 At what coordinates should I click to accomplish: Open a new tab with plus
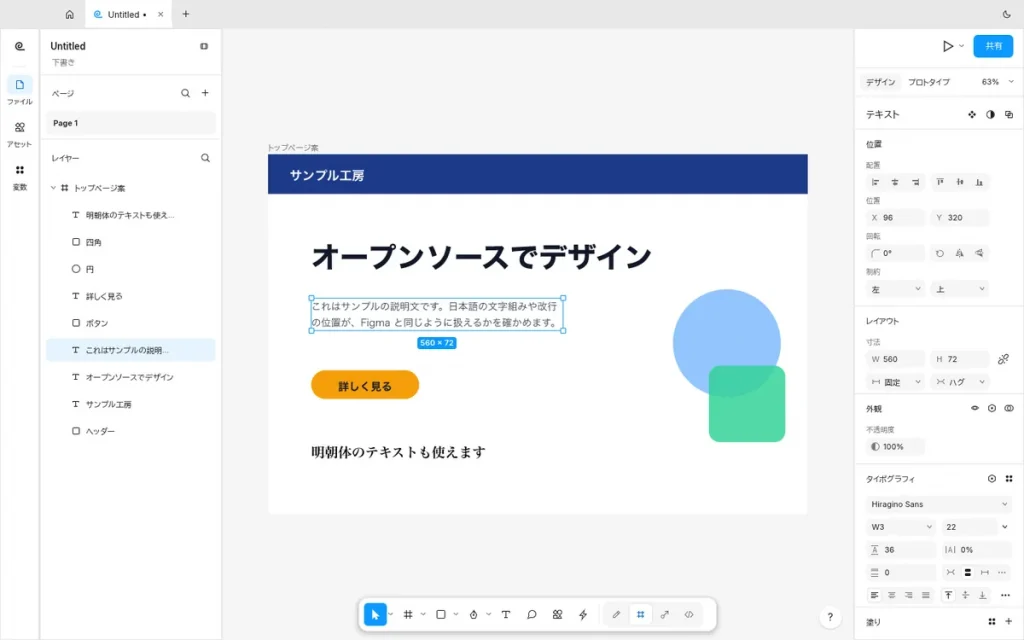coord(185,14)
